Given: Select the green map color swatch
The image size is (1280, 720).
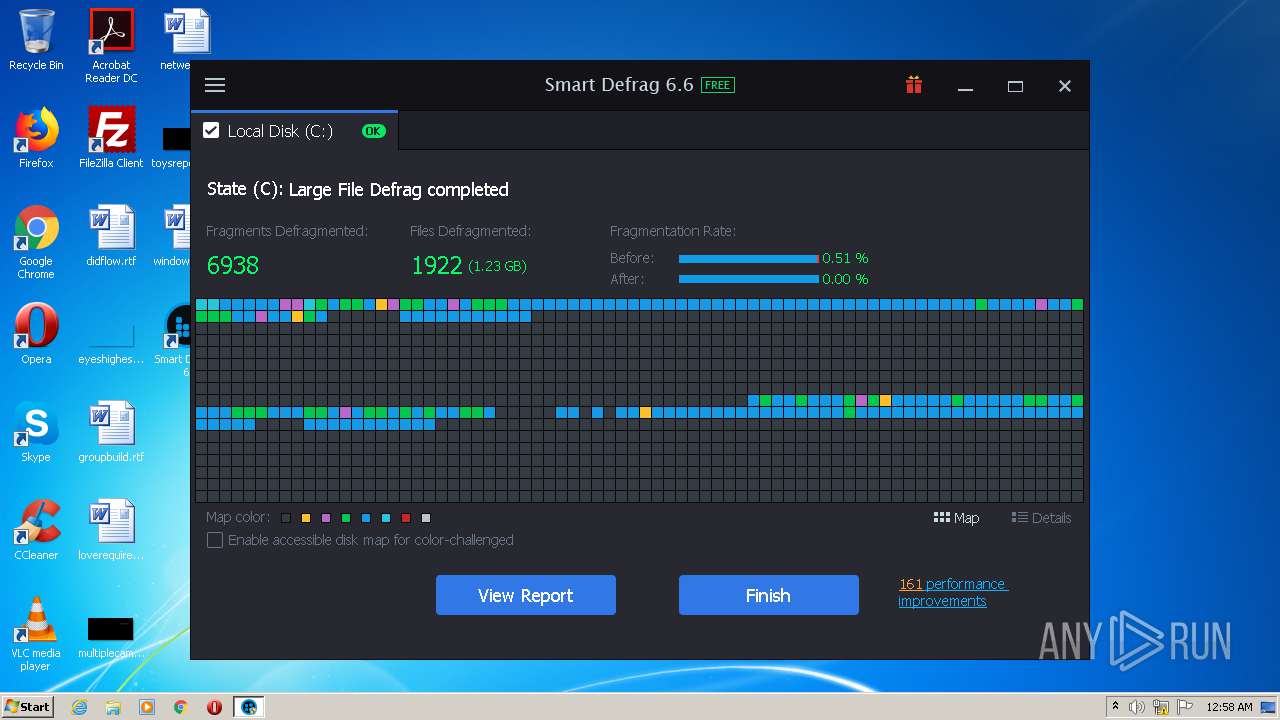Looking at the screenshot, I should coord(346,518).
